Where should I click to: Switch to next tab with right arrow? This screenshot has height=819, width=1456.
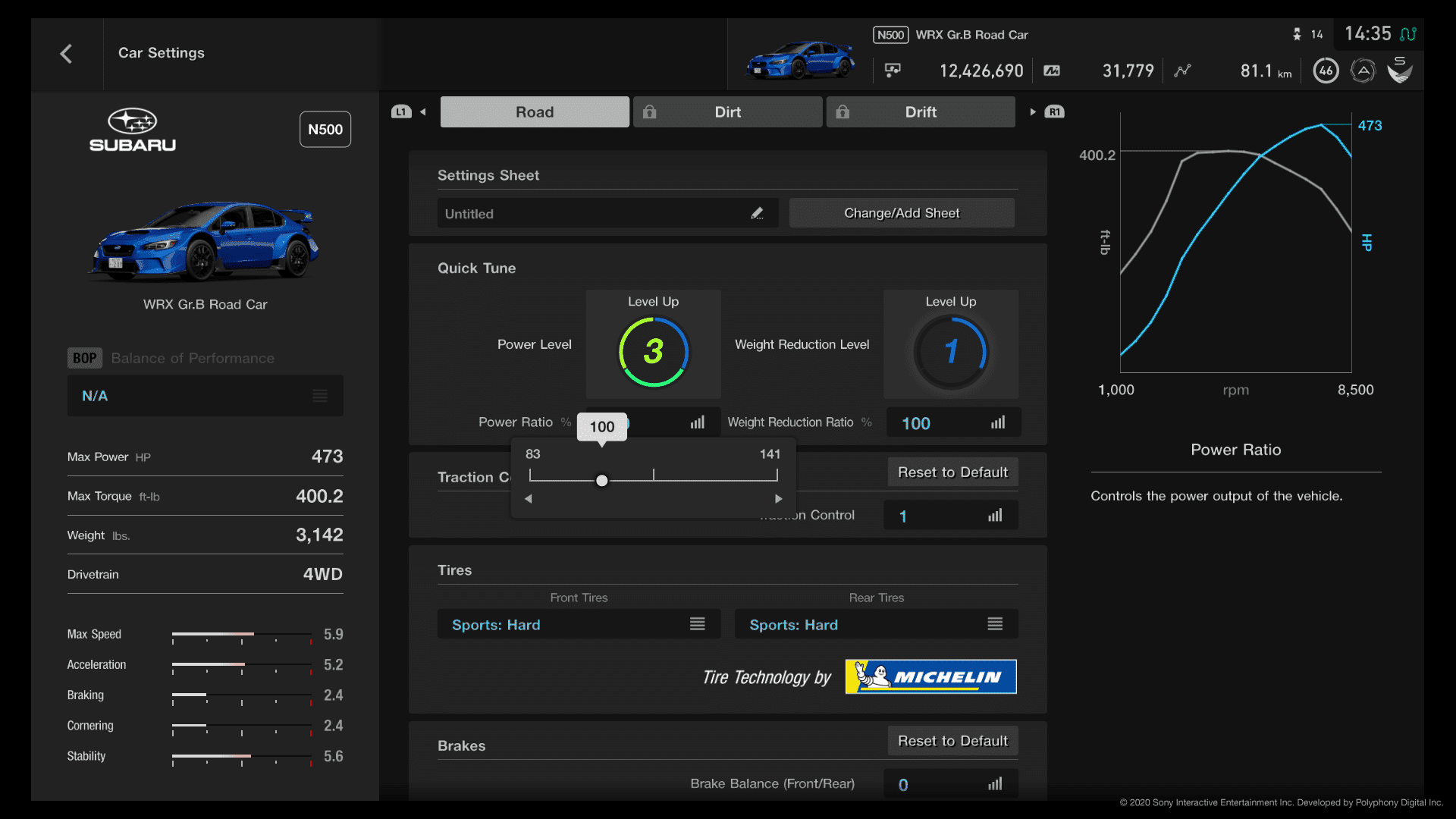[1033, 111]
